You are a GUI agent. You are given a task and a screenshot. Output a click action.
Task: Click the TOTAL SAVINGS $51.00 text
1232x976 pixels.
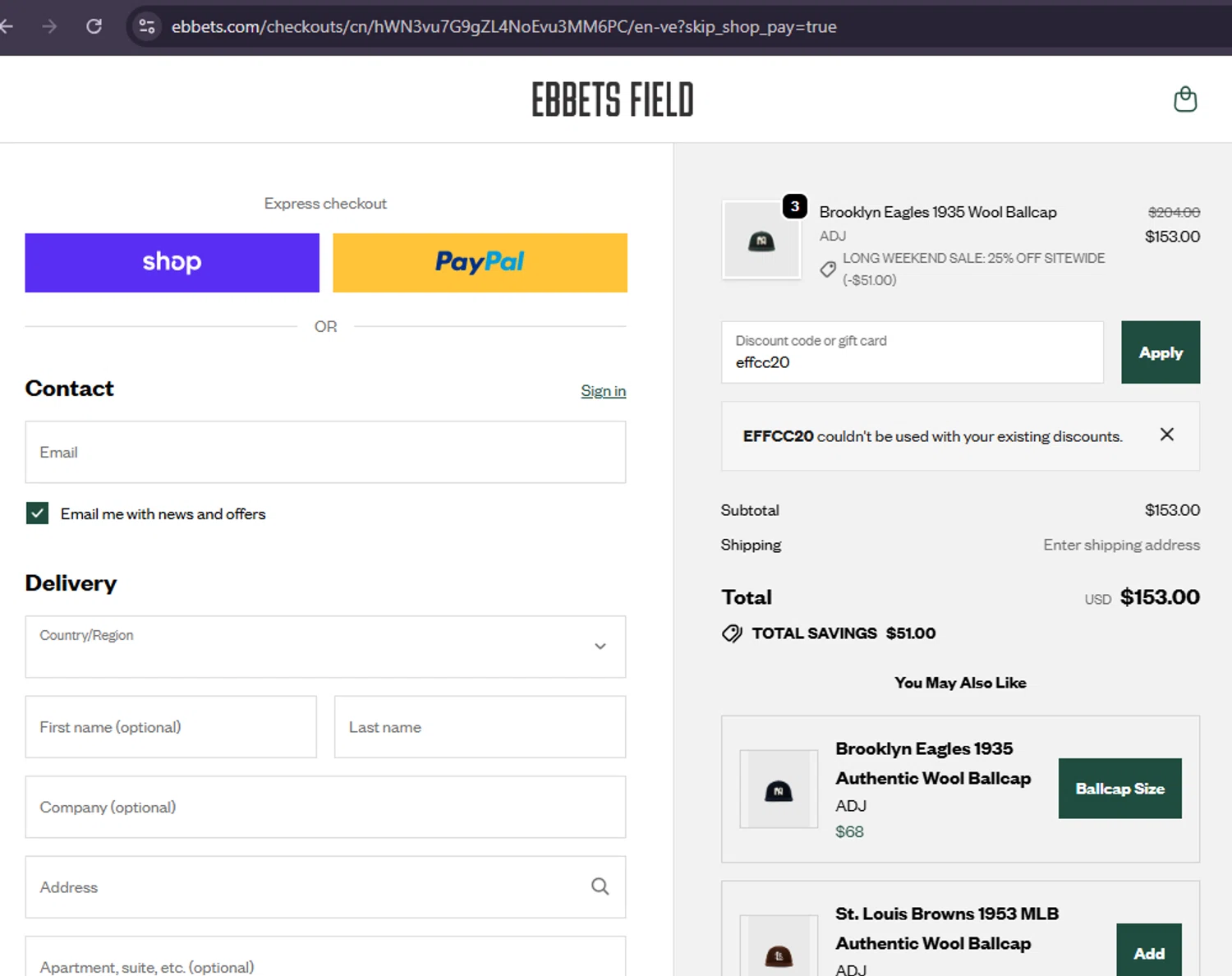point(844,633)
